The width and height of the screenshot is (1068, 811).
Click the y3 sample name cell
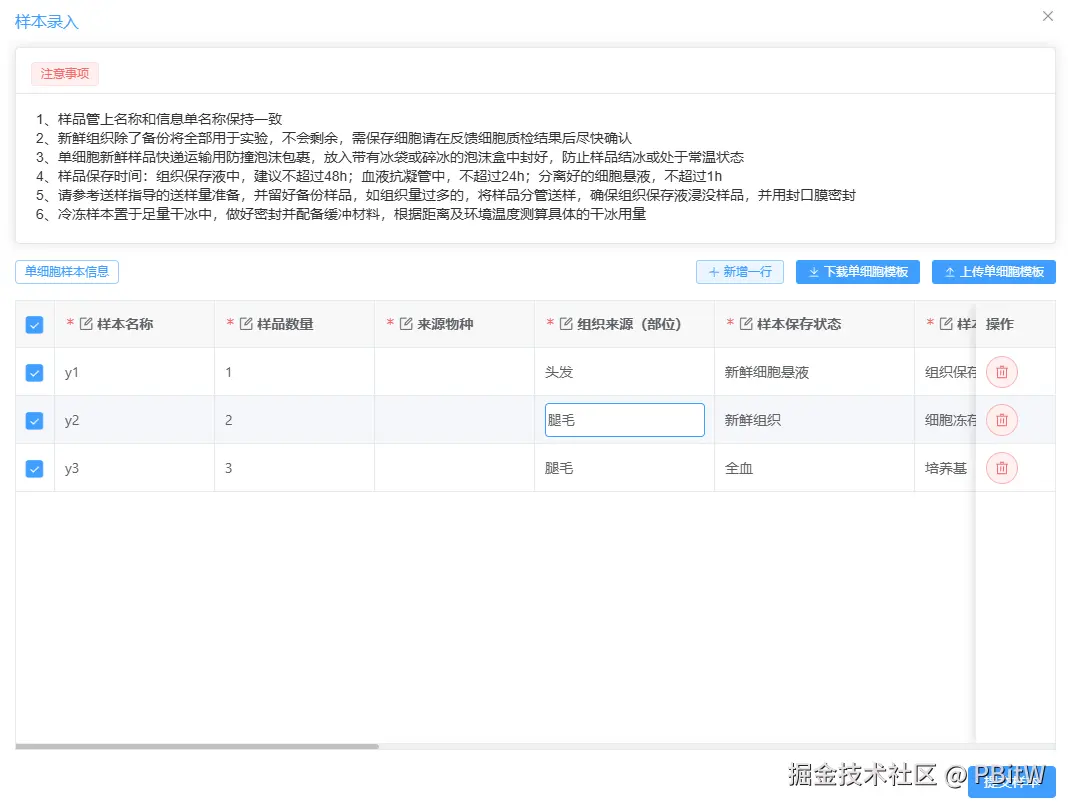pyautogui.click(x=134, y=468)
